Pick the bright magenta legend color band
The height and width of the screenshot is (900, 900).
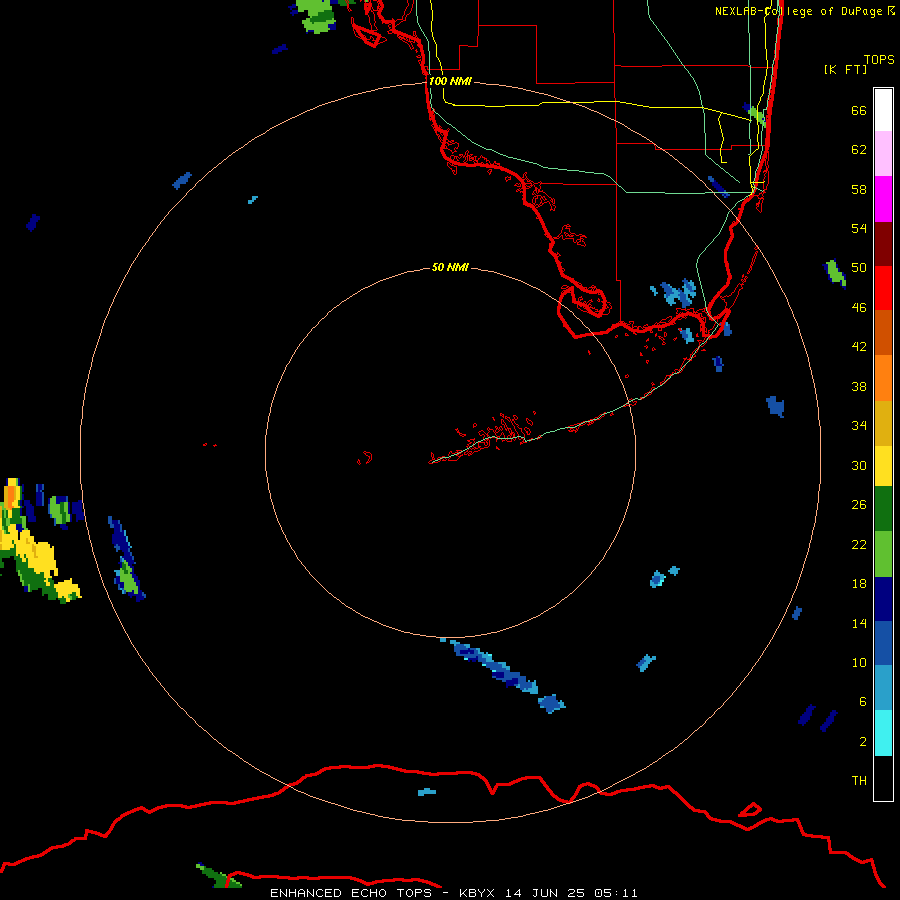(883, 199)
